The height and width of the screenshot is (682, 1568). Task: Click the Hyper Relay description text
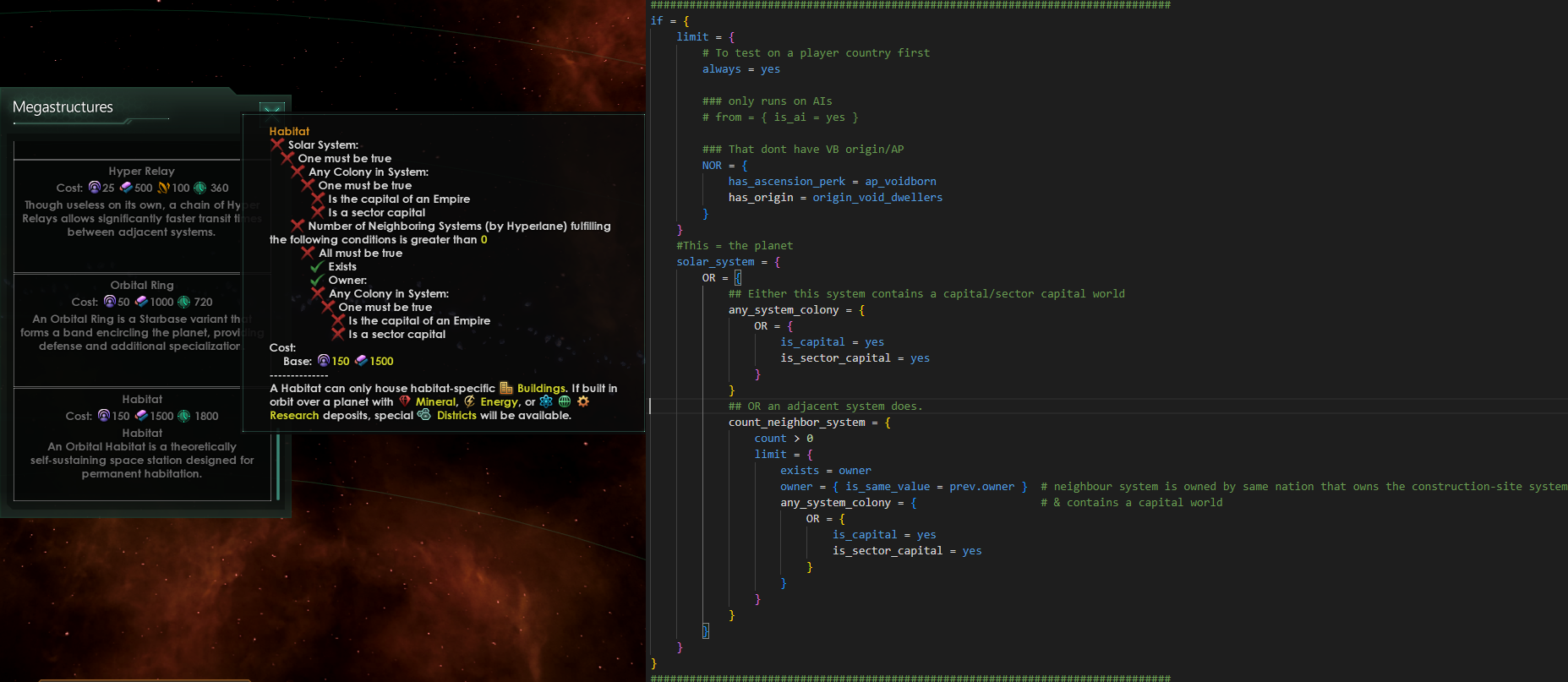click(x=141, y=218)
